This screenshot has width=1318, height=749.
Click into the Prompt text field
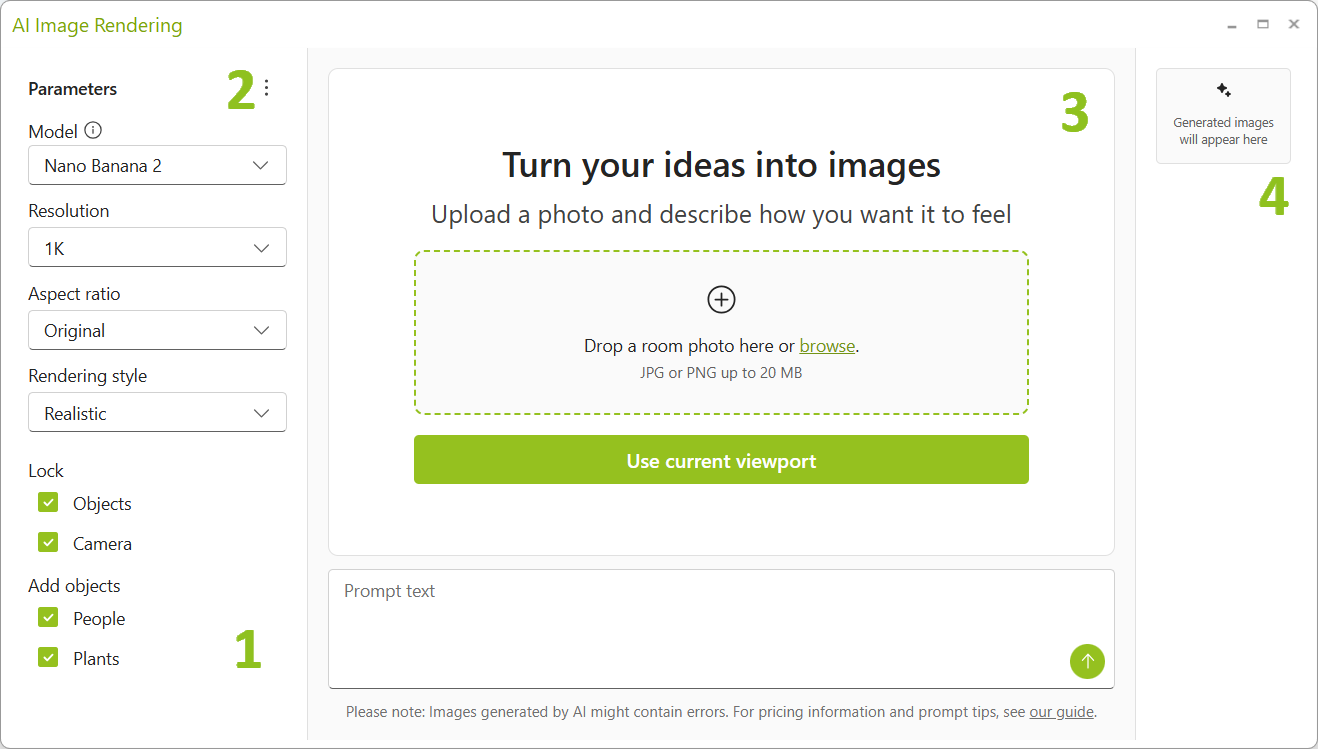[721, 629]
